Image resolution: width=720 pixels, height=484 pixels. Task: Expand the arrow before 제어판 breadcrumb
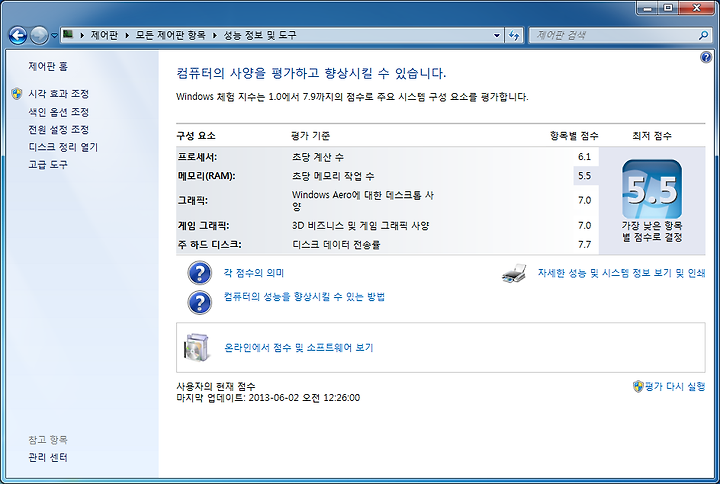82,35
